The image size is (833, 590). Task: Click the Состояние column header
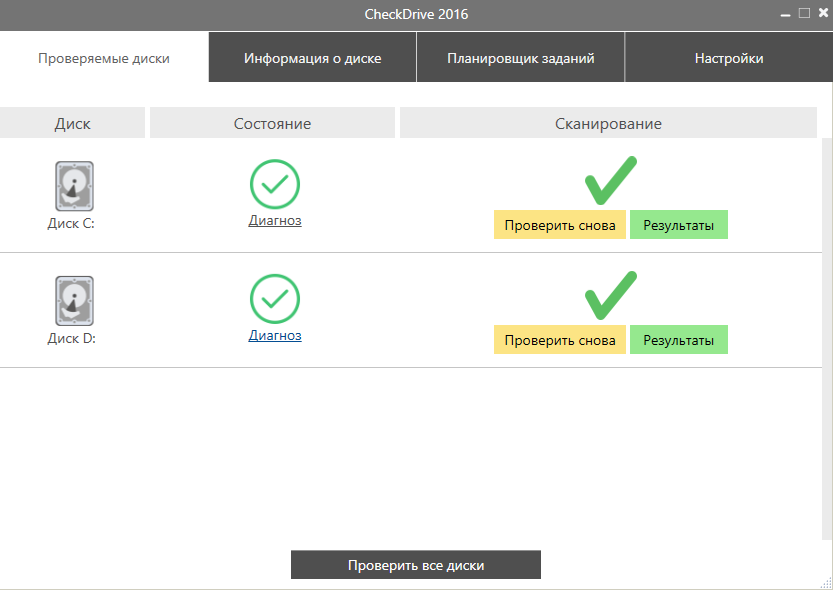(x=273, y=121)
